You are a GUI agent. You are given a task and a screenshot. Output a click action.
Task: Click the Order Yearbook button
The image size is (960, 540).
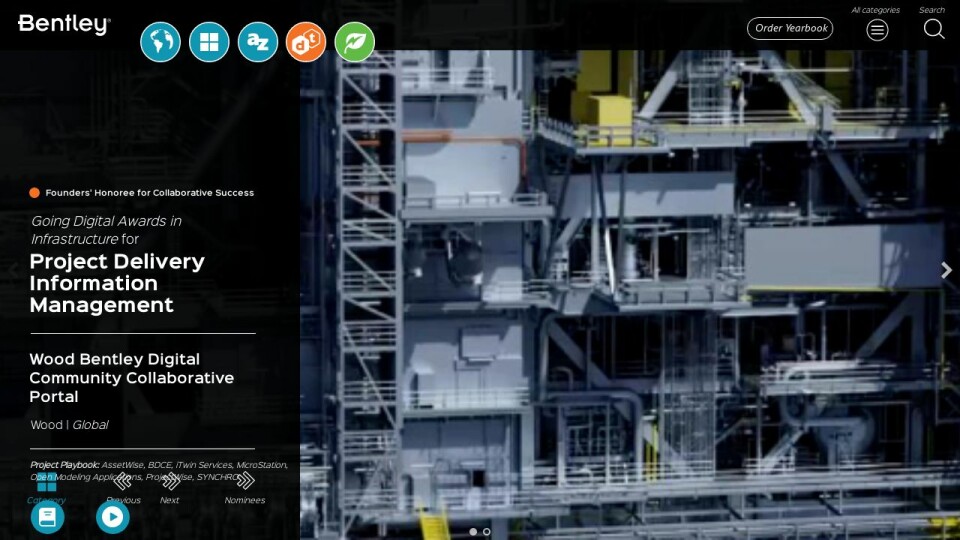pos(790,28)
